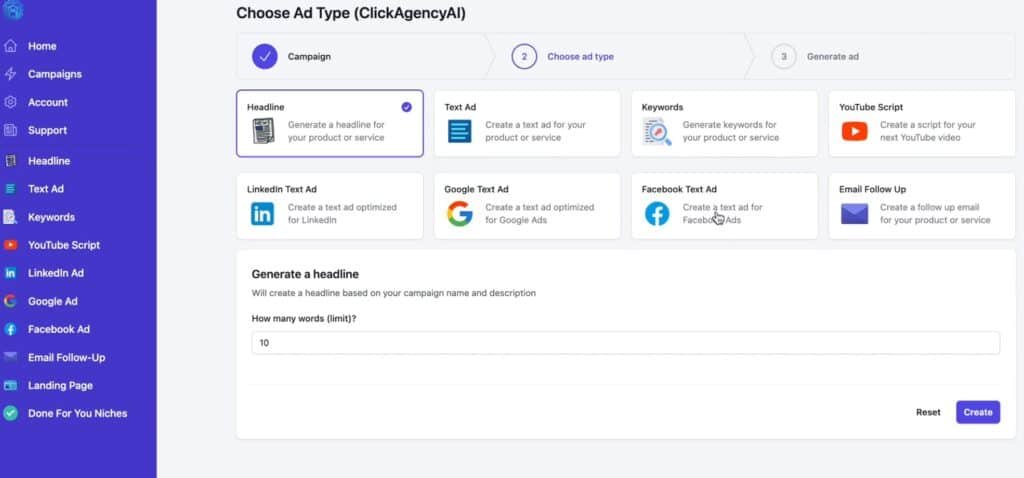Click the Text Ad icon in sidebar
The image size is (1024, 478).
click(x=10, y=189)
